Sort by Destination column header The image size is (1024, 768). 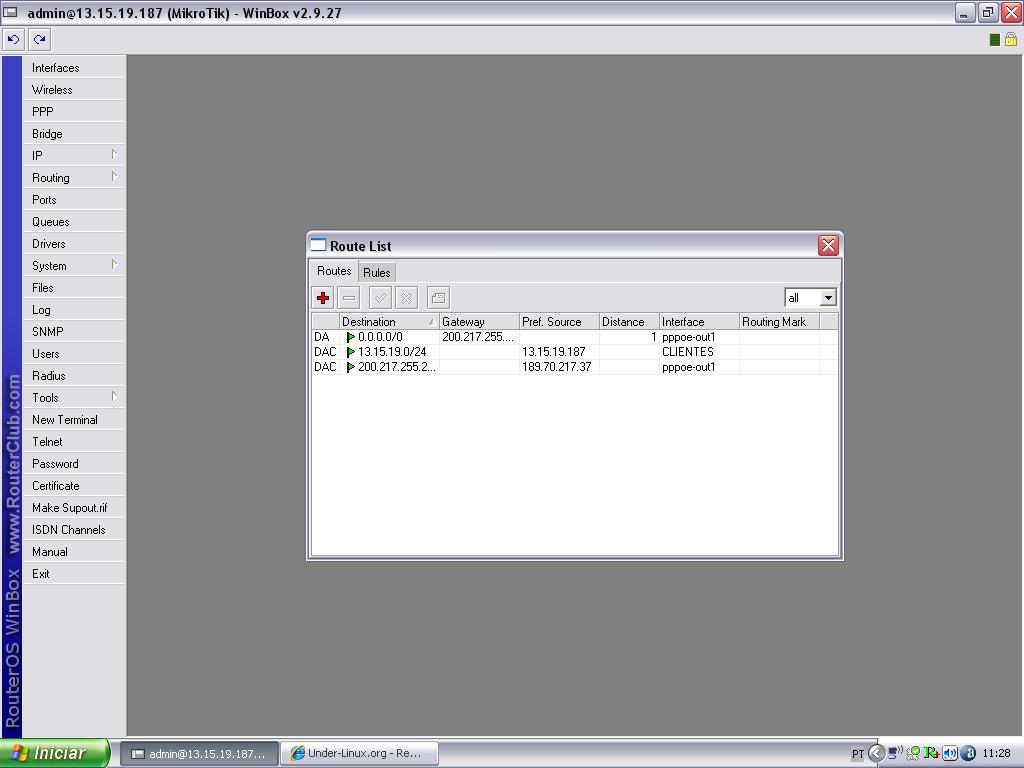389,322
